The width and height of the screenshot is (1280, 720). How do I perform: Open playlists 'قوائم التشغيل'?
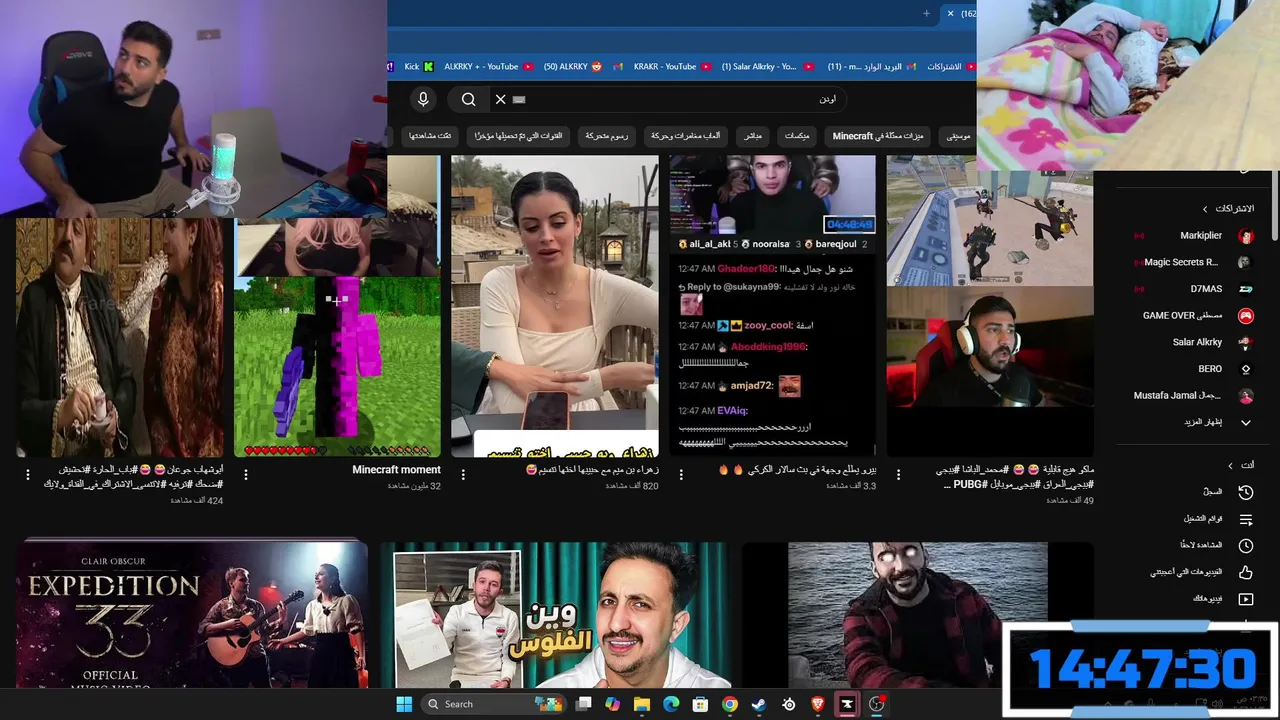pyautogui.click(x=1195, y=519)
